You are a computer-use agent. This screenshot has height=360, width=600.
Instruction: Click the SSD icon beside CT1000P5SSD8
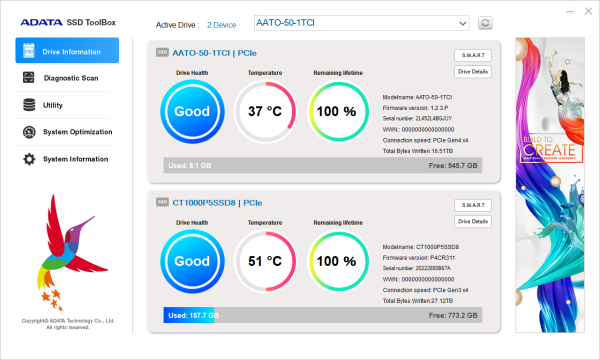click(x=162, y=202)
